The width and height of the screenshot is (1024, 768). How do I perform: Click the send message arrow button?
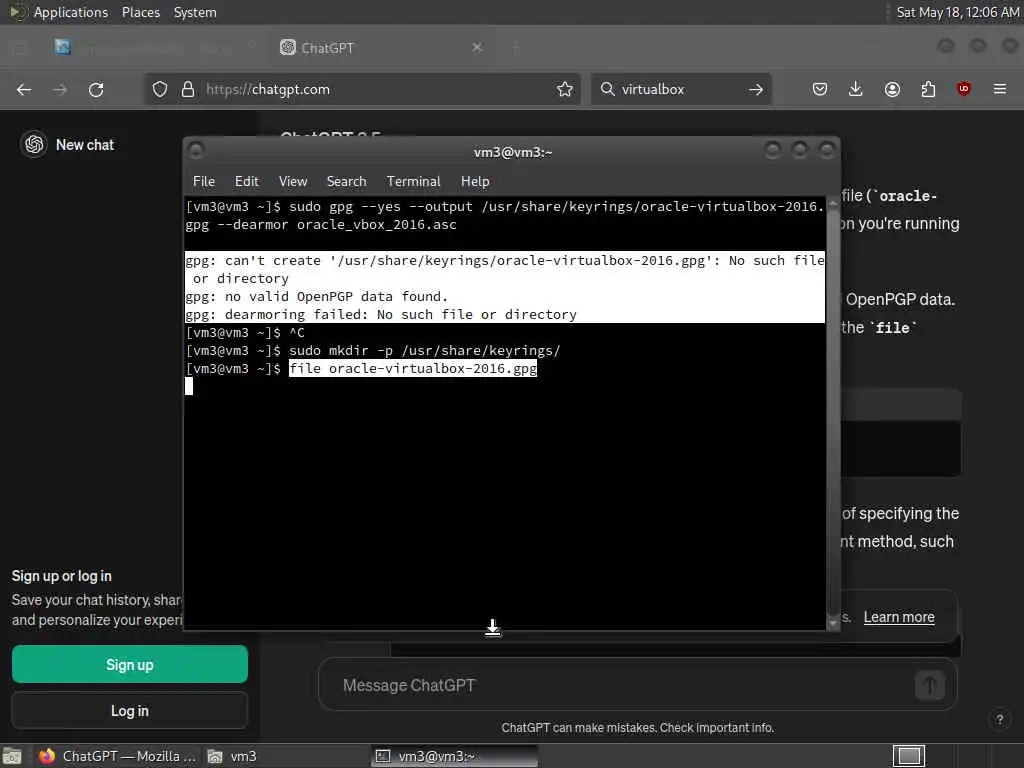[930, 685]
